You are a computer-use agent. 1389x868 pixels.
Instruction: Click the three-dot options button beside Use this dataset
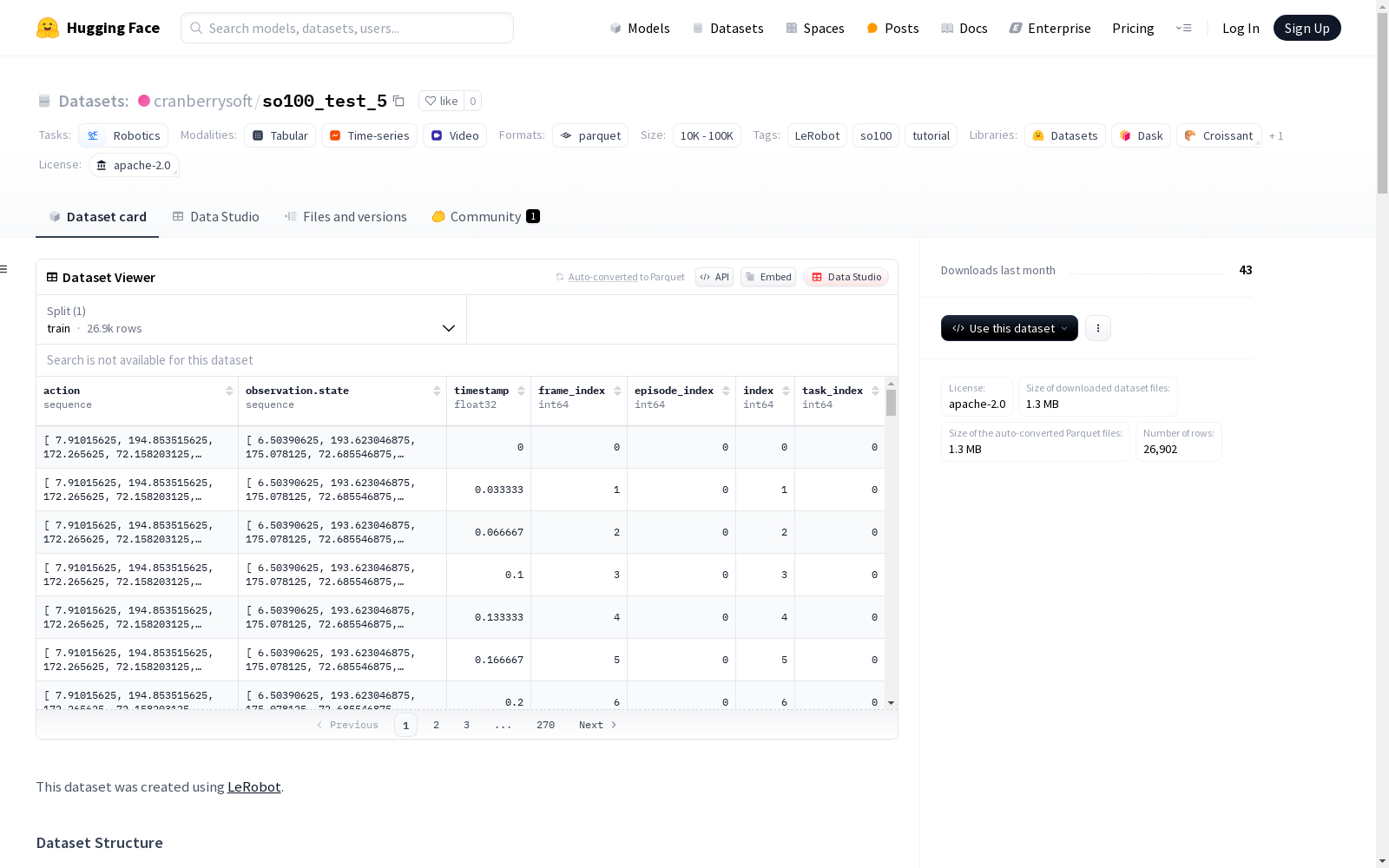1098,328
